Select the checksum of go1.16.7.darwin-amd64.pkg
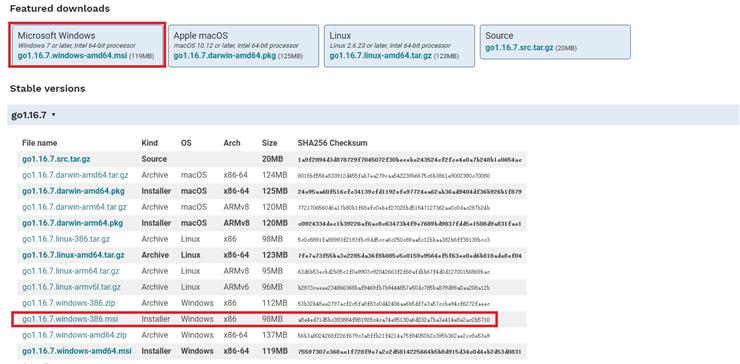Screen dimensions: 740x364 click(x=410, y=192)
